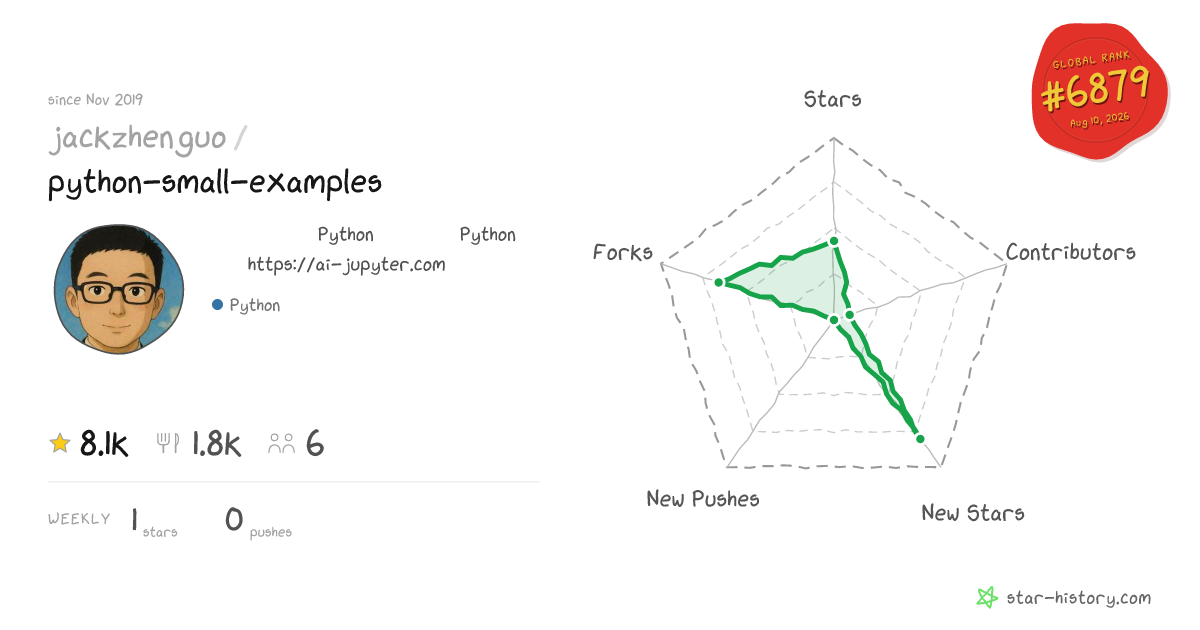The width and height of the screenshot is (1200, 630).
Task: Click the yellow star icon beside 8.1k
Action: point(60,443)
